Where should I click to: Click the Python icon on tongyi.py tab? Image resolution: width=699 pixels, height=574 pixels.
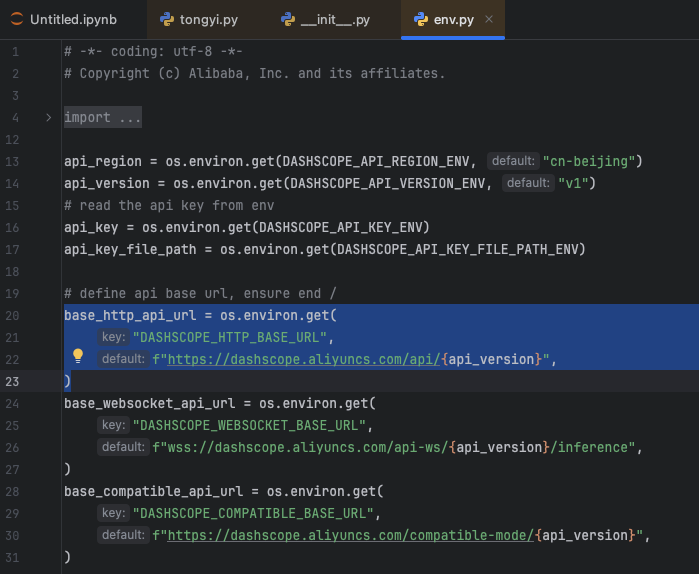click(x=167, y=19)
